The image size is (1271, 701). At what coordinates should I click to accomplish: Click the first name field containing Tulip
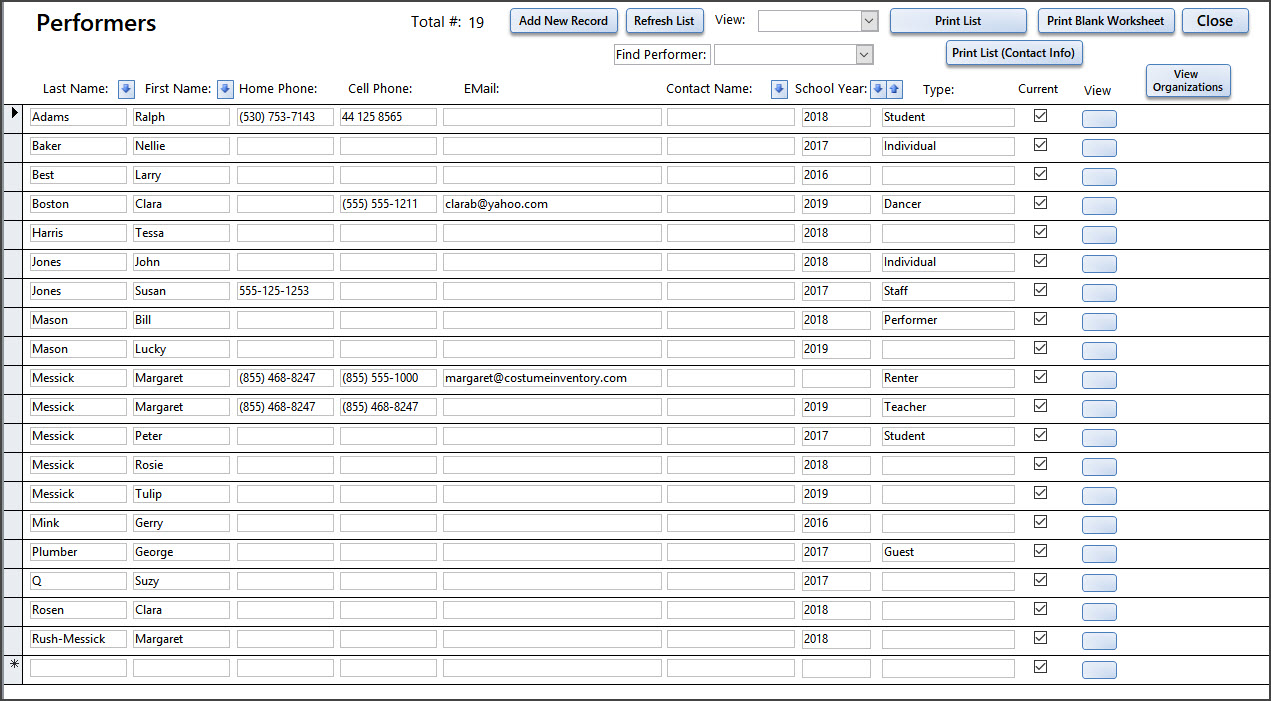click(181, 494)
